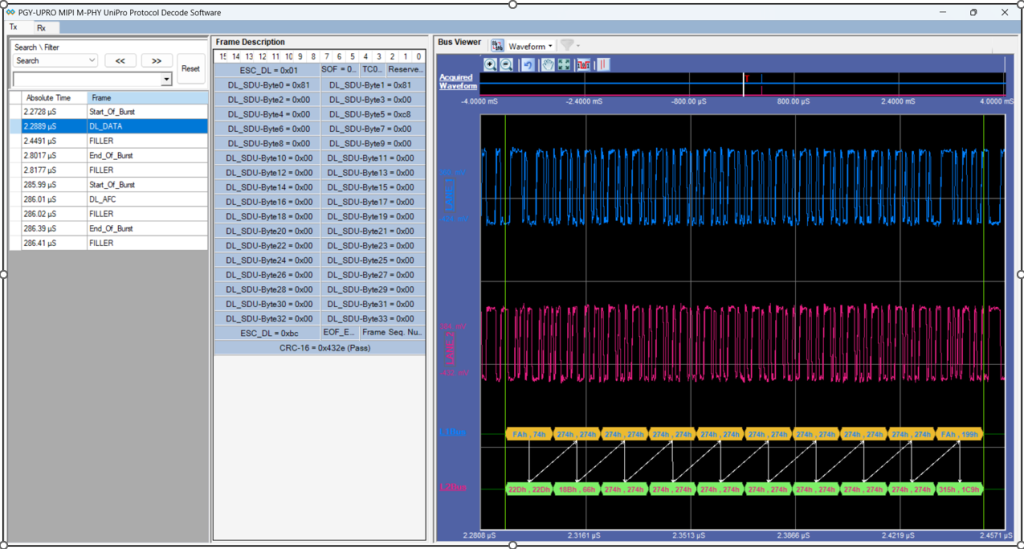Click the grayed filter funnel icon

coord(566,45)
